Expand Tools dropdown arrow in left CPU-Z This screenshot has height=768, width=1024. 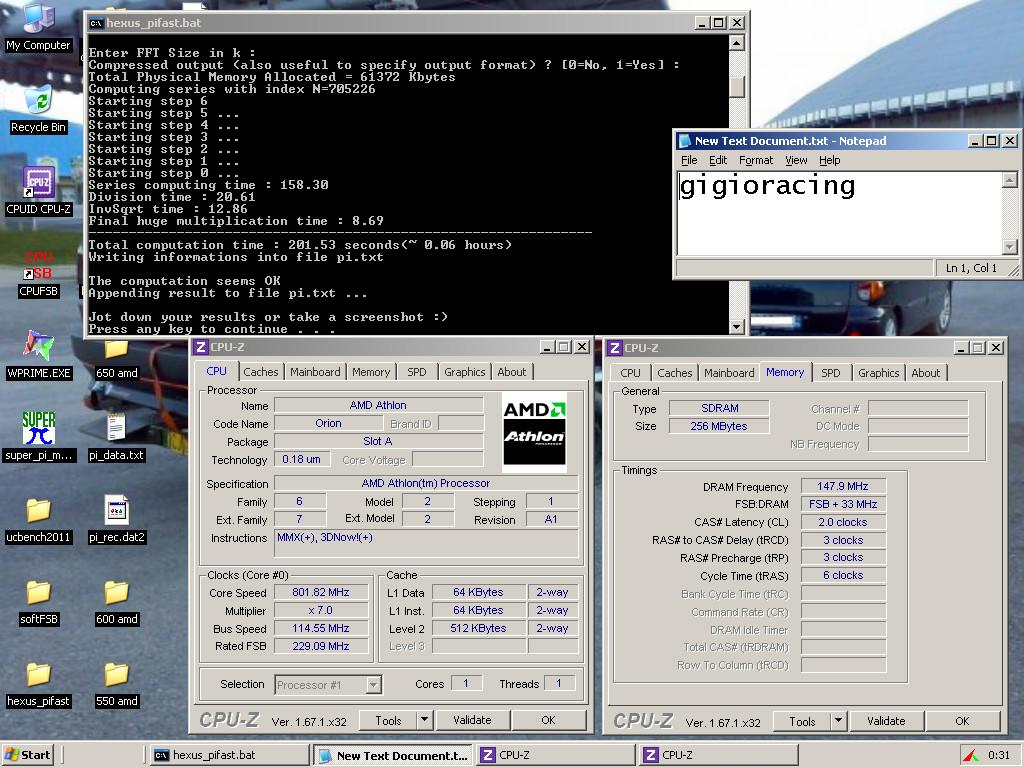pyautogui.click(x=424, y=720)
